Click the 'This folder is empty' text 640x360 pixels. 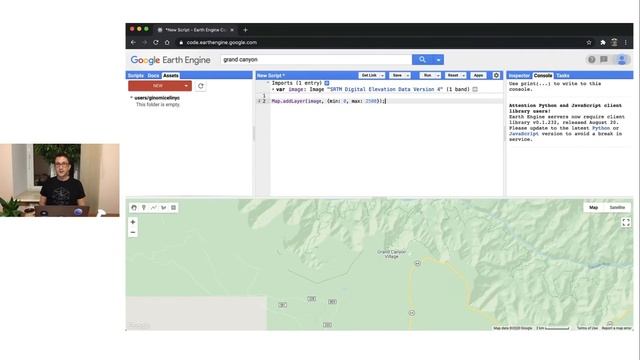[158, 104]
